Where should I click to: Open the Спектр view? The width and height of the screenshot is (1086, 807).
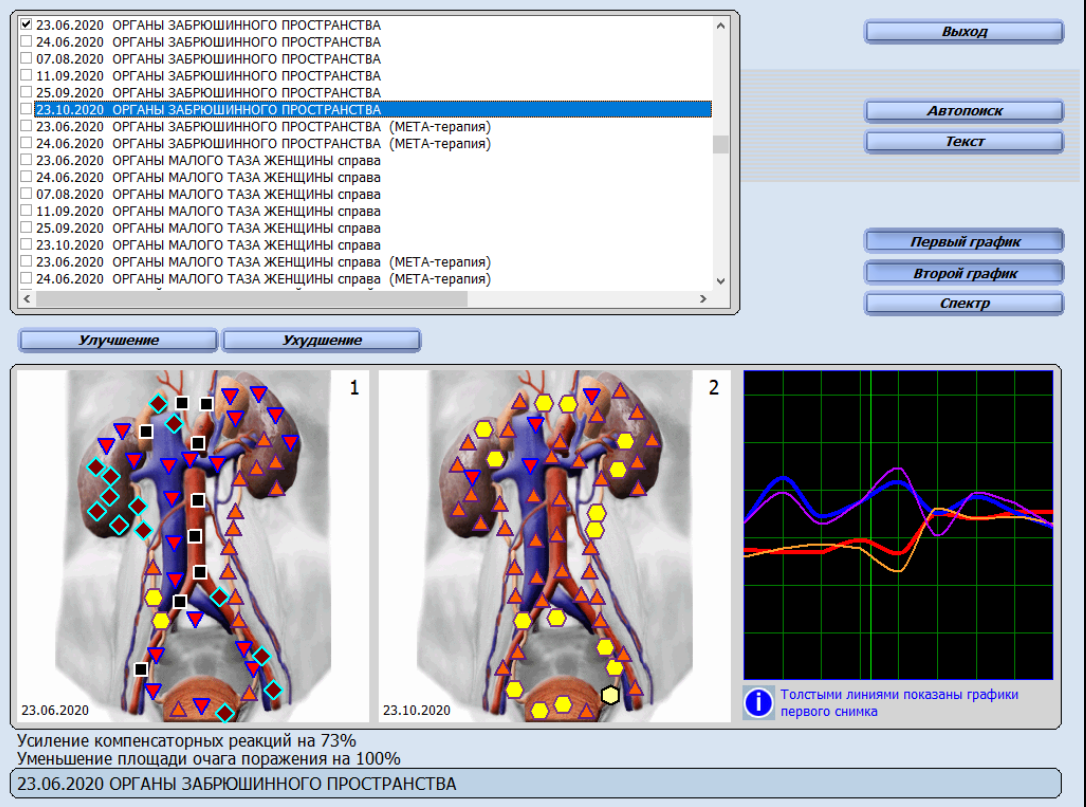pos(964,303)
